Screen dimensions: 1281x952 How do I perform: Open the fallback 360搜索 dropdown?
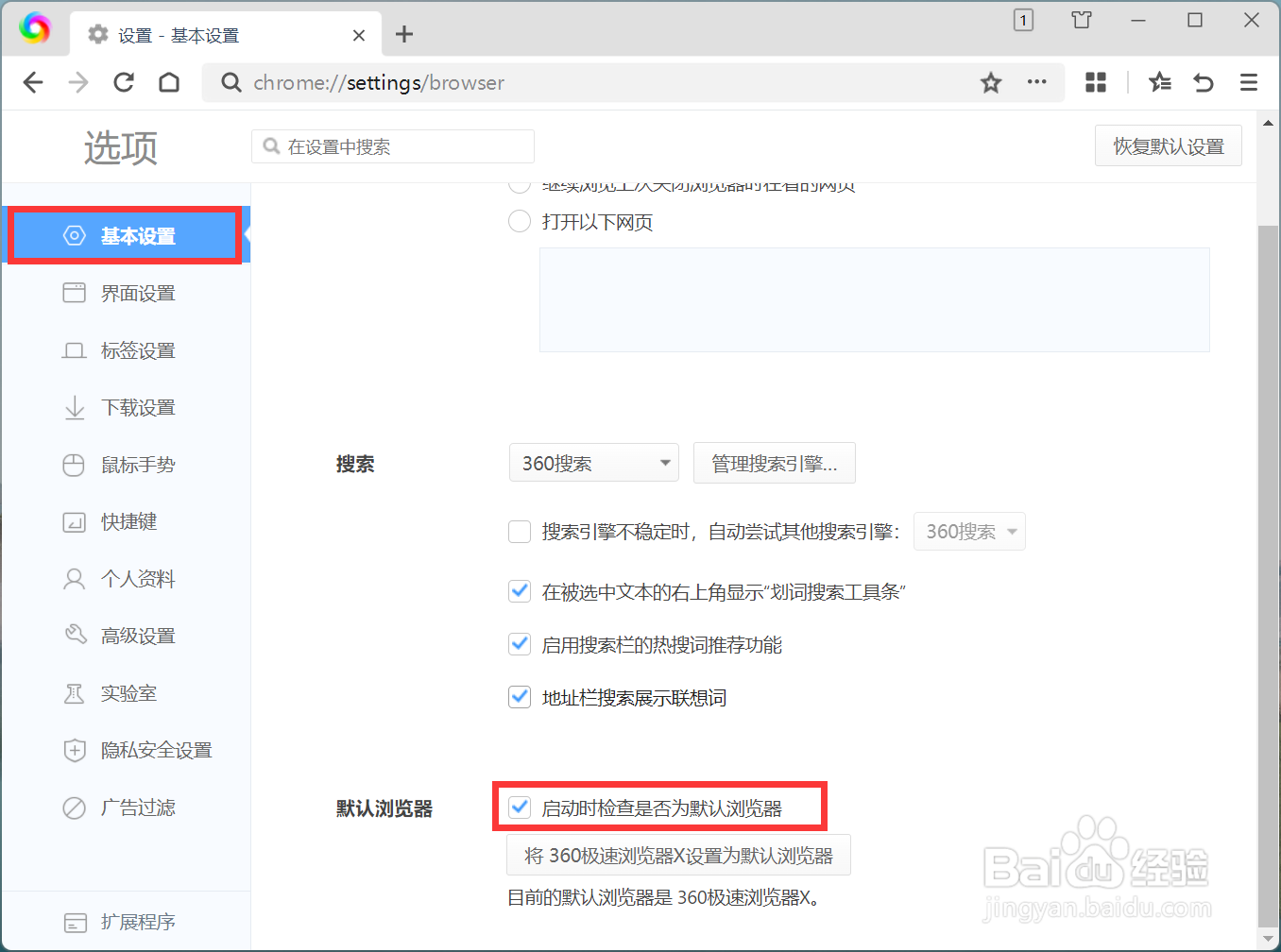click(969, 532)
